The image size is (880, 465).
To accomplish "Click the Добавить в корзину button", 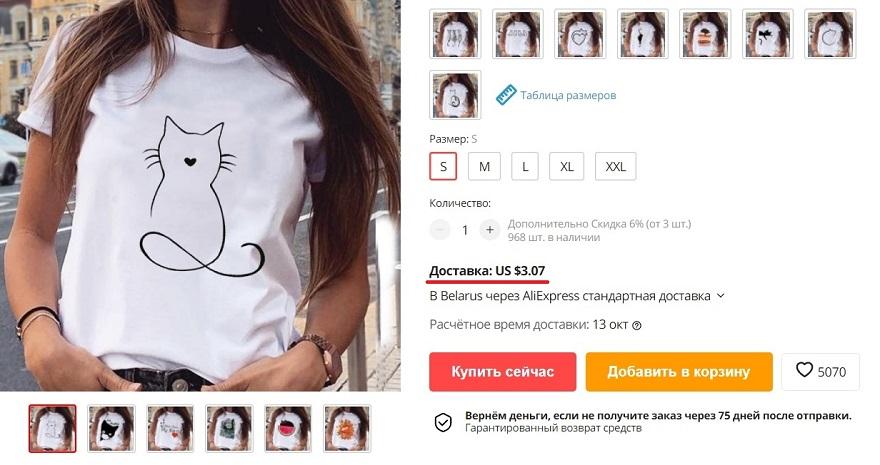I will [x=679, y=371].
